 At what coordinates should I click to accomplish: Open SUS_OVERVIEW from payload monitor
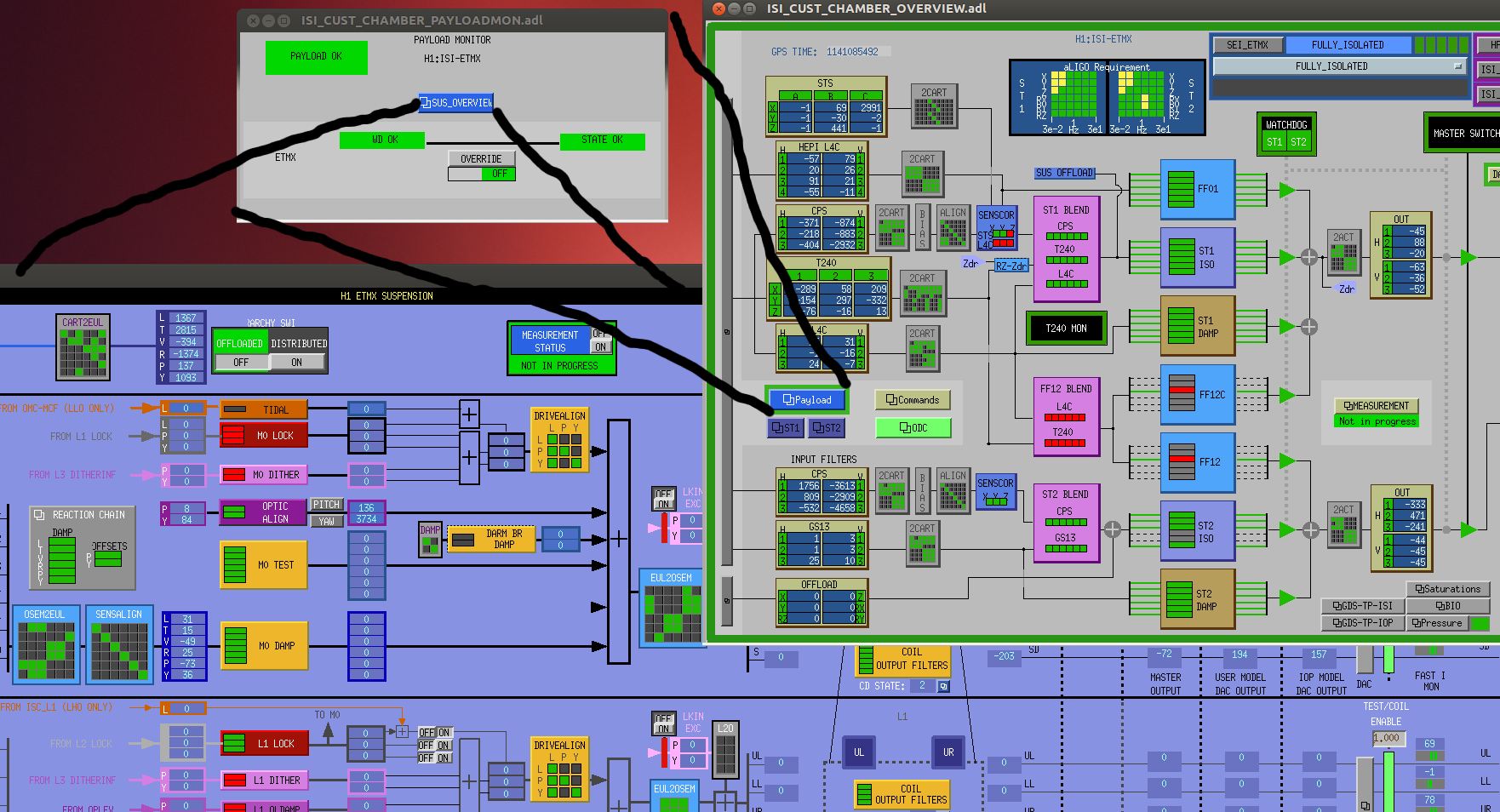pyautogui.click(x=456, y=103)
